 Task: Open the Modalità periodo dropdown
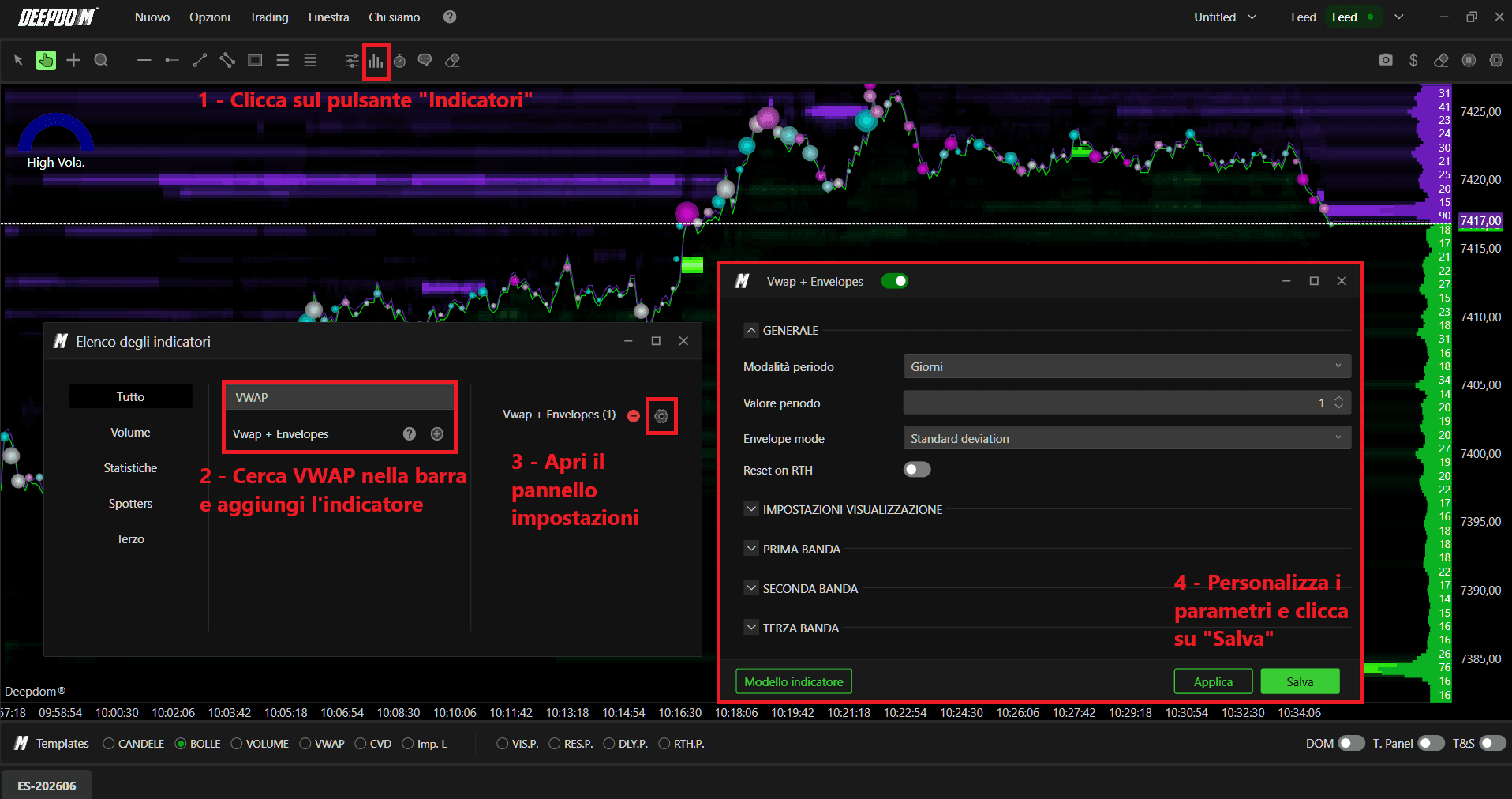(x=1127, y=366)
